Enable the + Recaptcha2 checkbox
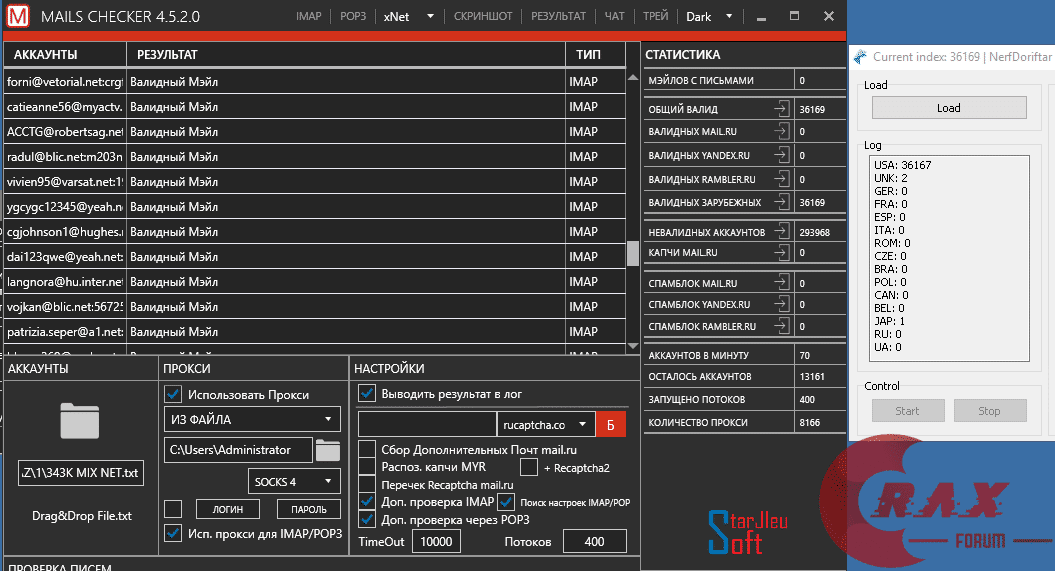Image resolution: width=1055 pixels, height=571 pixels. tap(529, 467)
